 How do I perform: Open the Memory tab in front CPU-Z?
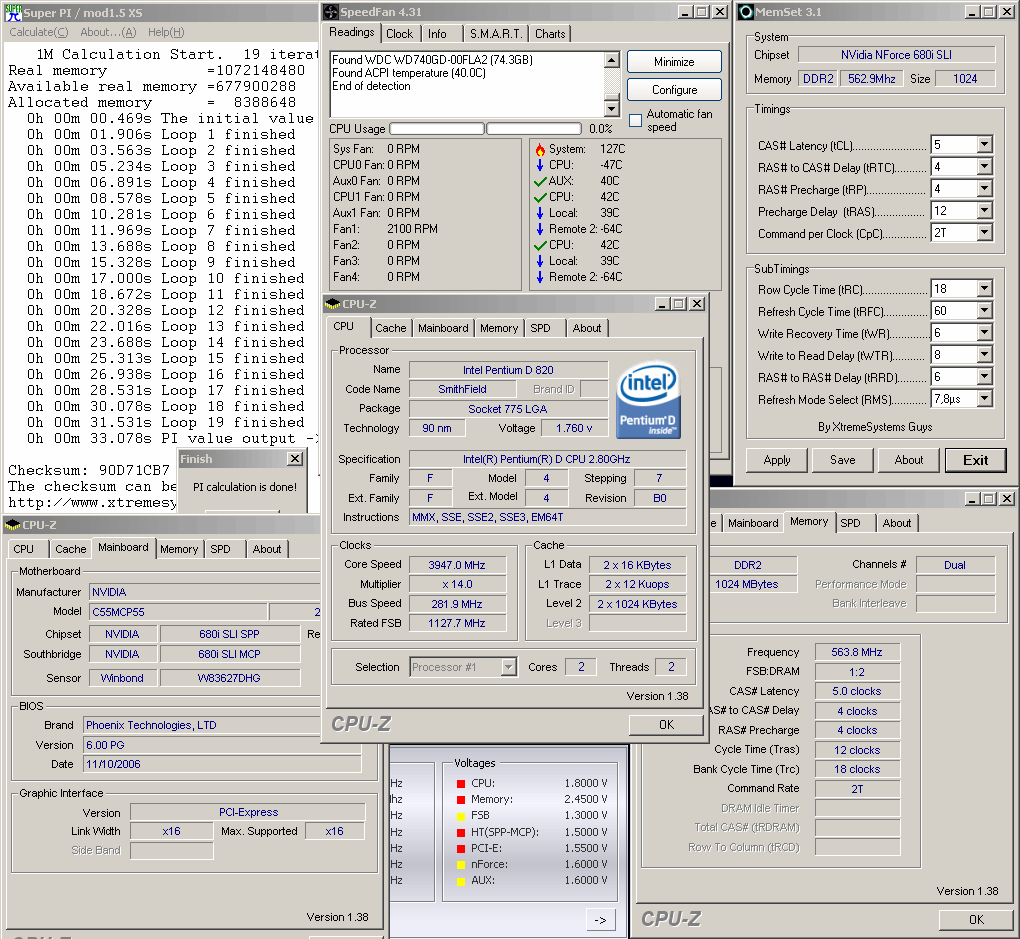(499, 328)
